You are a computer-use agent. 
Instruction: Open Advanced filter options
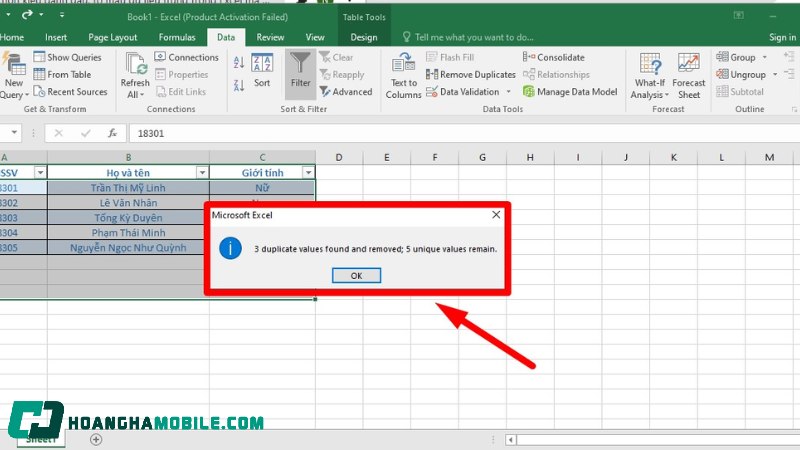click(x=346, y=92)
